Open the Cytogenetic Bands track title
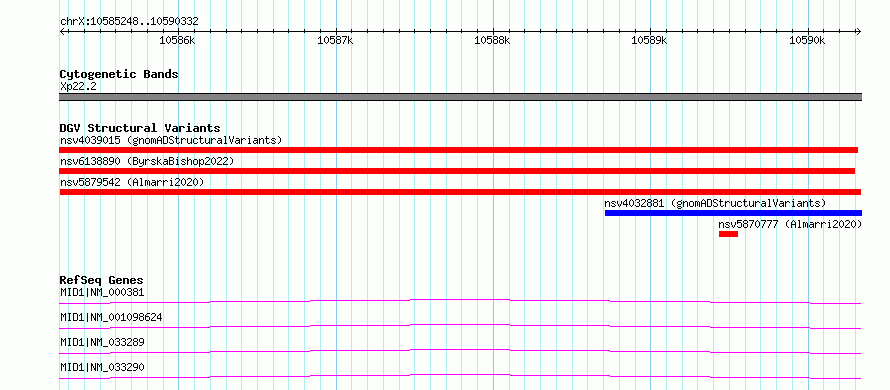Image resolution: width=890 pixels, height=390 pixels. (x=119, y=74)
